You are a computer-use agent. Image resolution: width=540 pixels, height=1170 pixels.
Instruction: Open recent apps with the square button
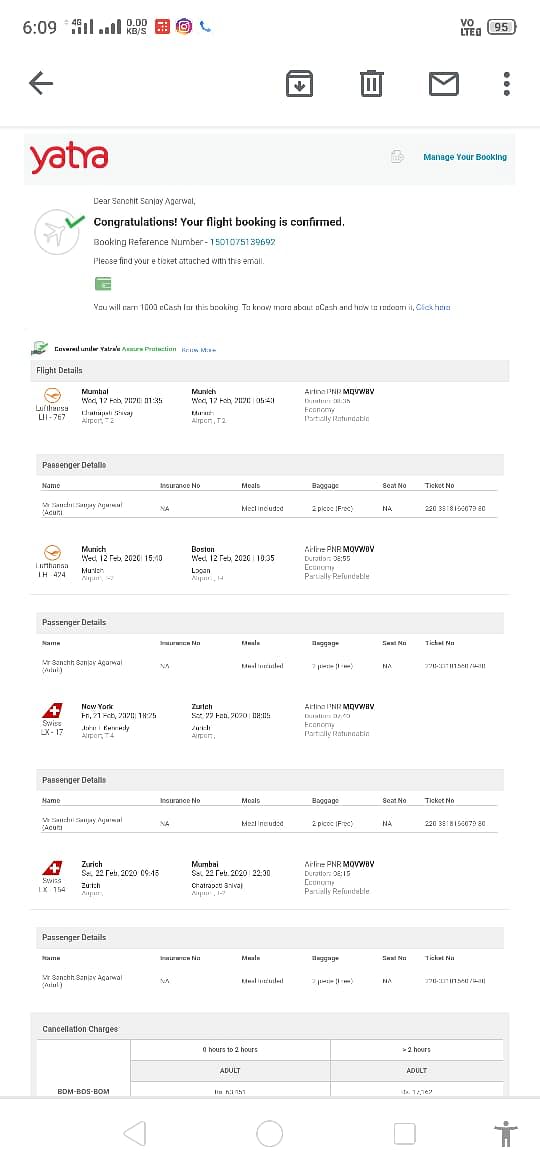tap(404, 1134)
